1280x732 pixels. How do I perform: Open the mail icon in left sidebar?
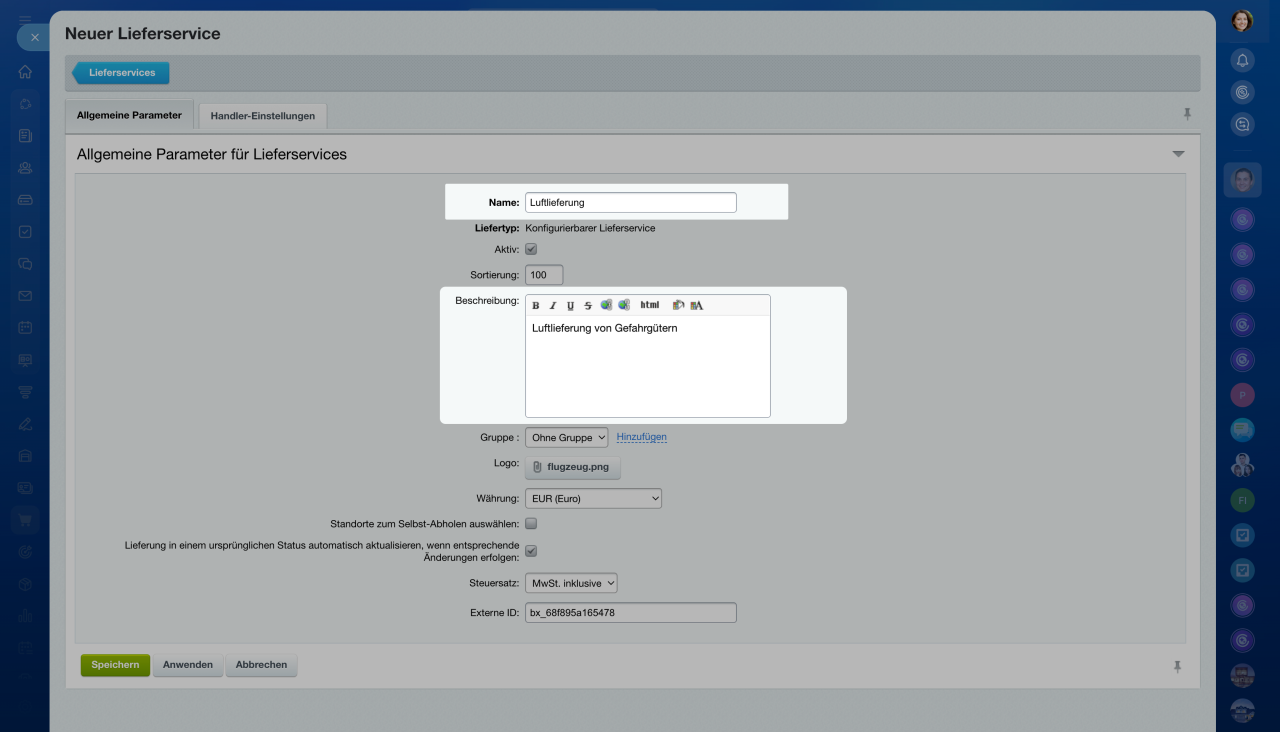25,296
